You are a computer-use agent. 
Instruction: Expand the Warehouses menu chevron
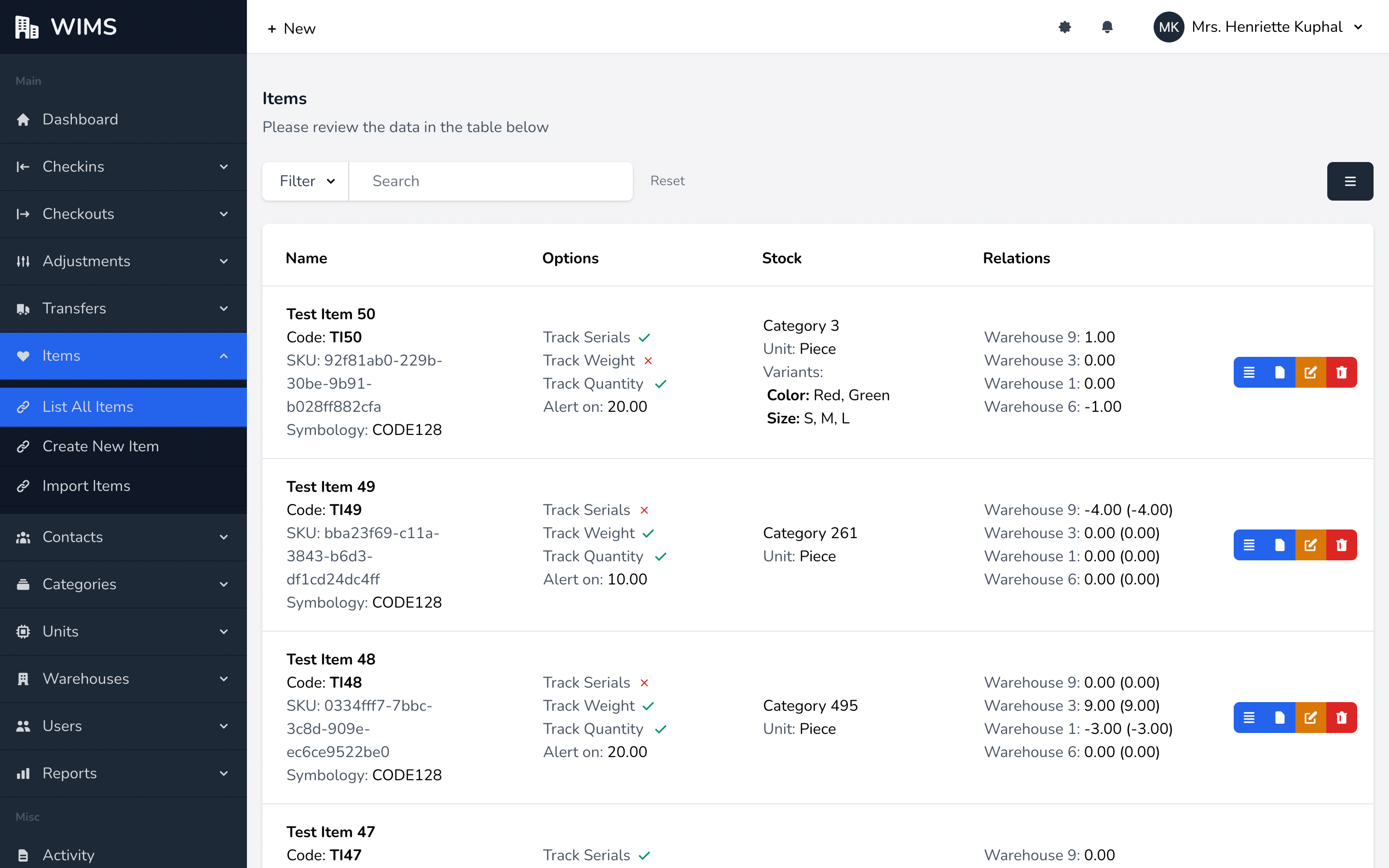tap(224, 679)
